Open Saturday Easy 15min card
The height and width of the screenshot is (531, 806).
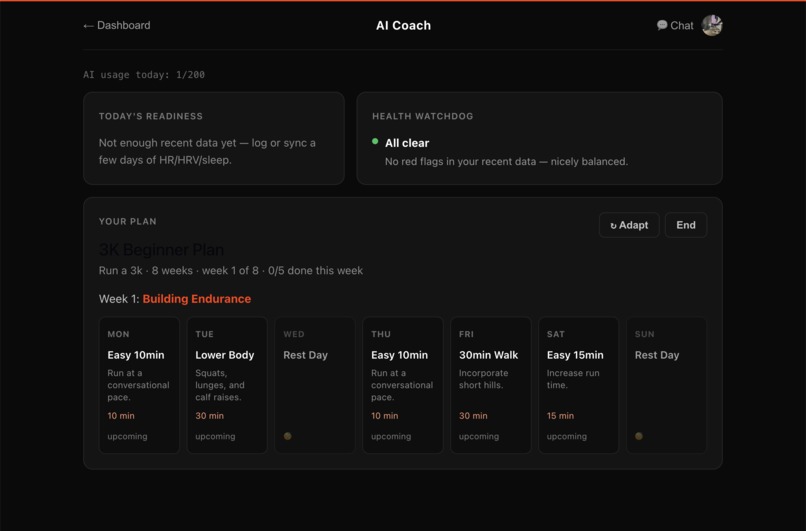579,385
